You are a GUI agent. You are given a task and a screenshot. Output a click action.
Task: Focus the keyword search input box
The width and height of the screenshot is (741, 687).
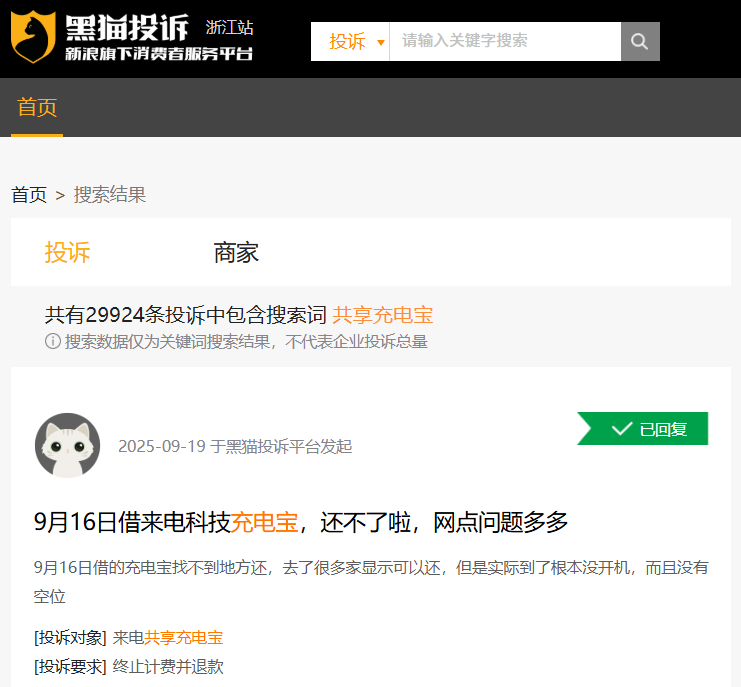coord(504,42)
